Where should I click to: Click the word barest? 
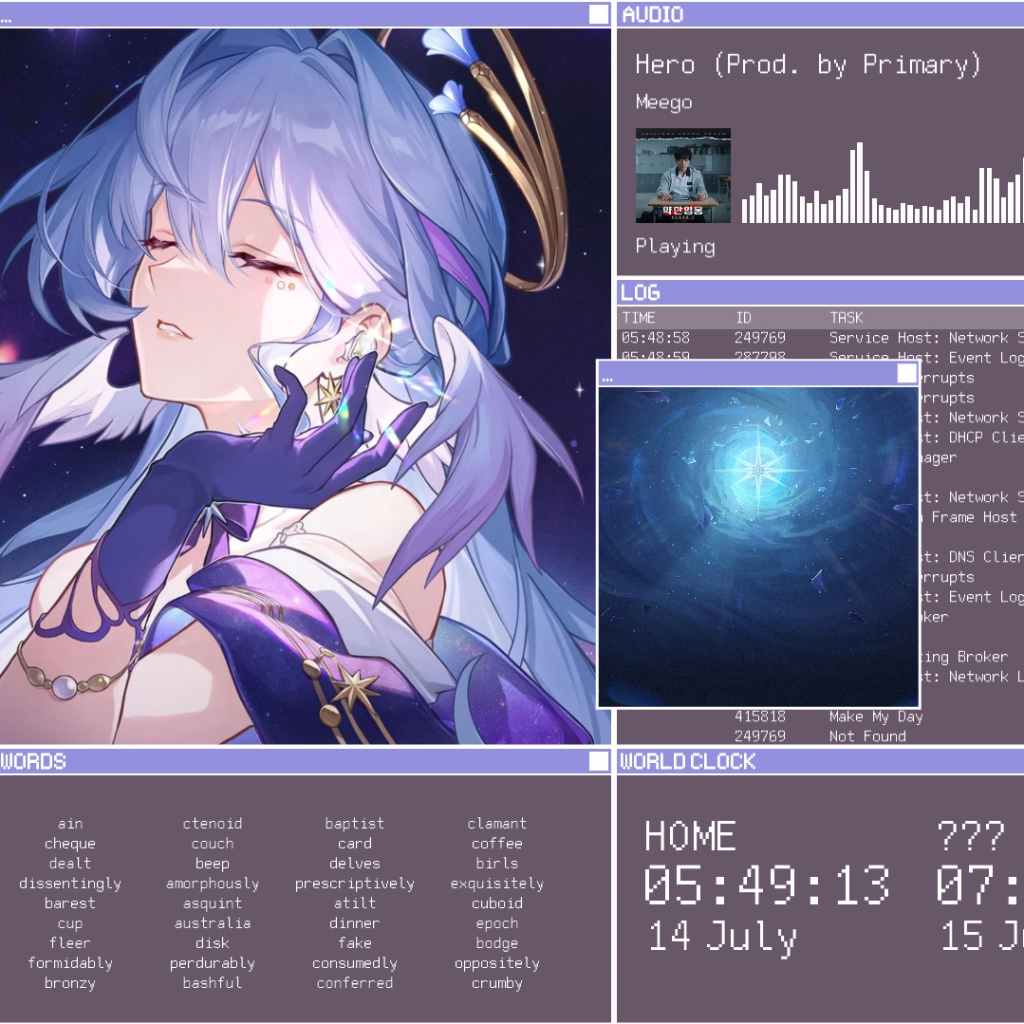point(70,904)
